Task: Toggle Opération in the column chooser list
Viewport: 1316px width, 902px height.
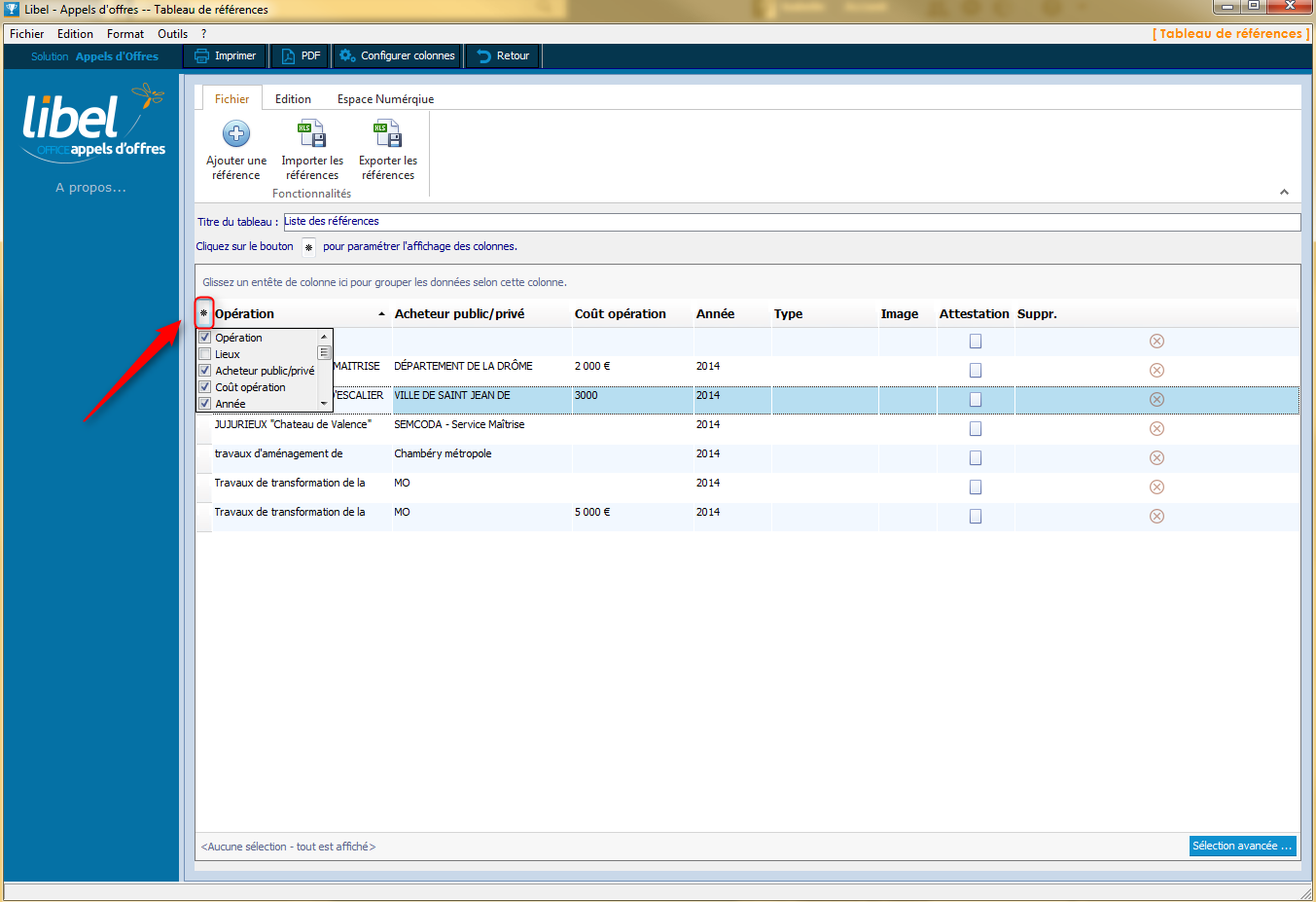Action: pyautogui.click(x=205, y=338)
